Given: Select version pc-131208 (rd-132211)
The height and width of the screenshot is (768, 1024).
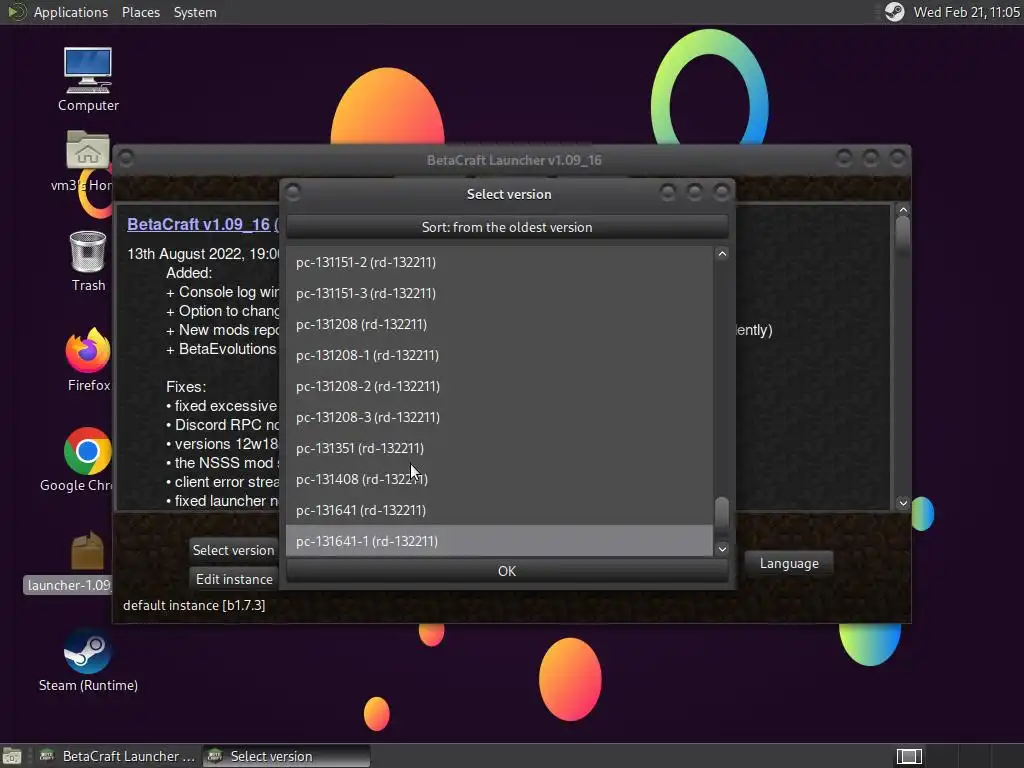Looking at the screenshot, I should click(500, 324).
